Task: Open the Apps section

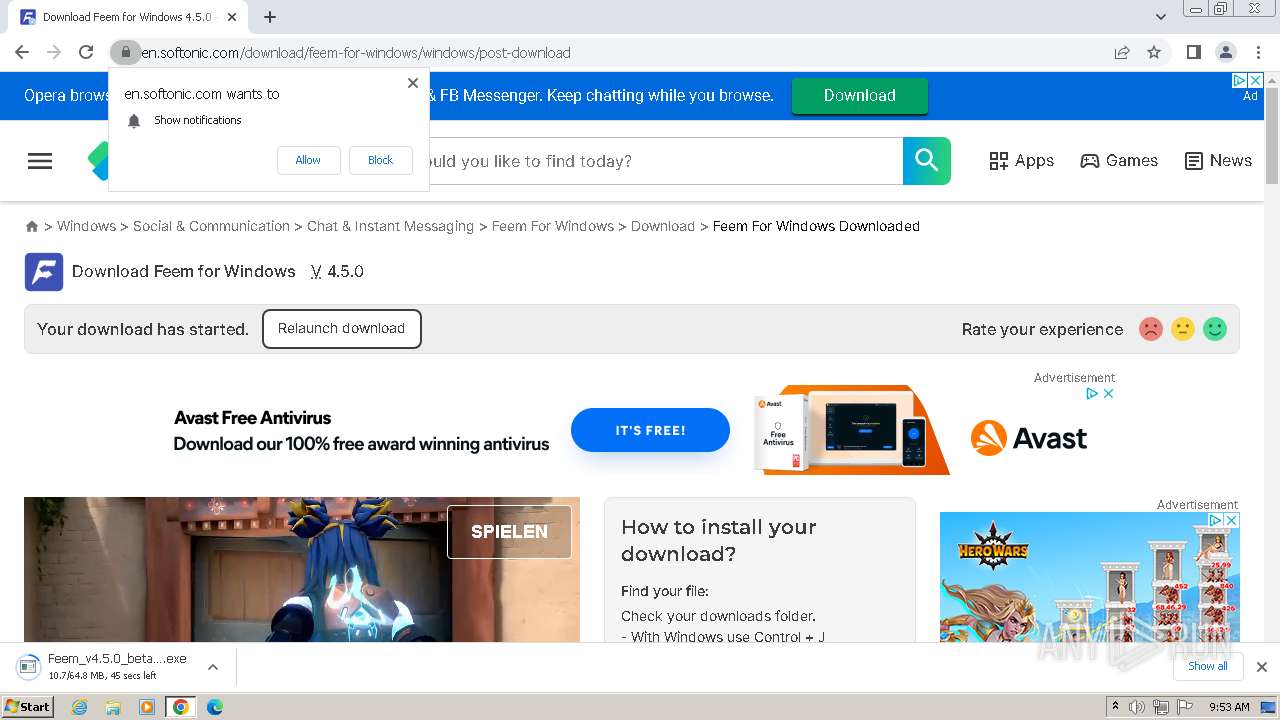Action: click(1021, 161)
